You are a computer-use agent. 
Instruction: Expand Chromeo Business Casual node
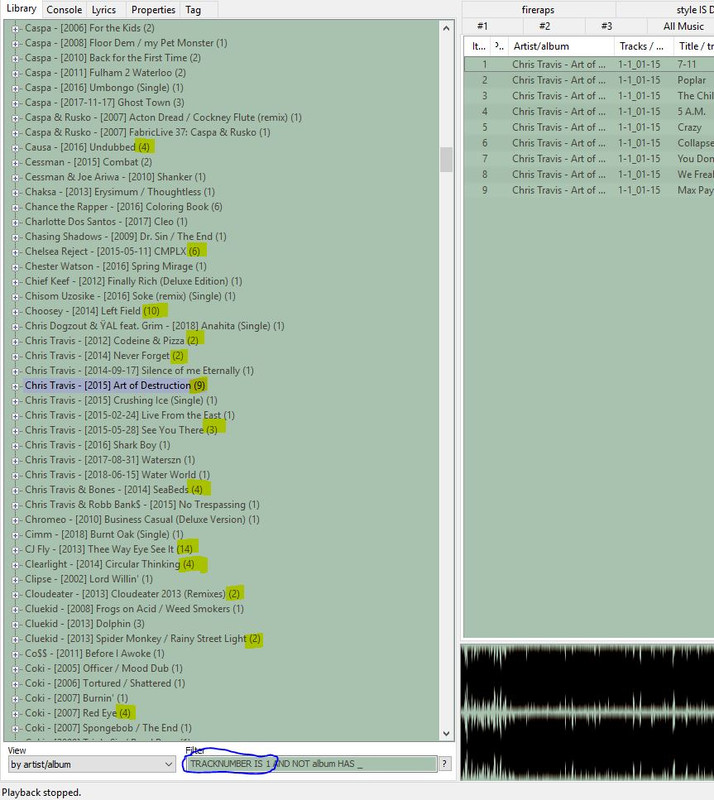[15, 520]
